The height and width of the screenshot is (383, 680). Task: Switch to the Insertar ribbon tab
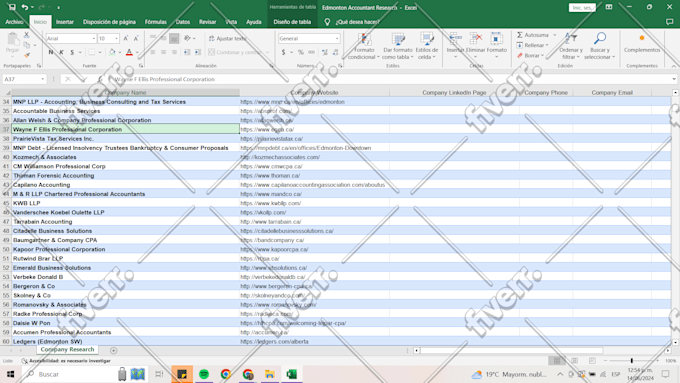[65, 22]
